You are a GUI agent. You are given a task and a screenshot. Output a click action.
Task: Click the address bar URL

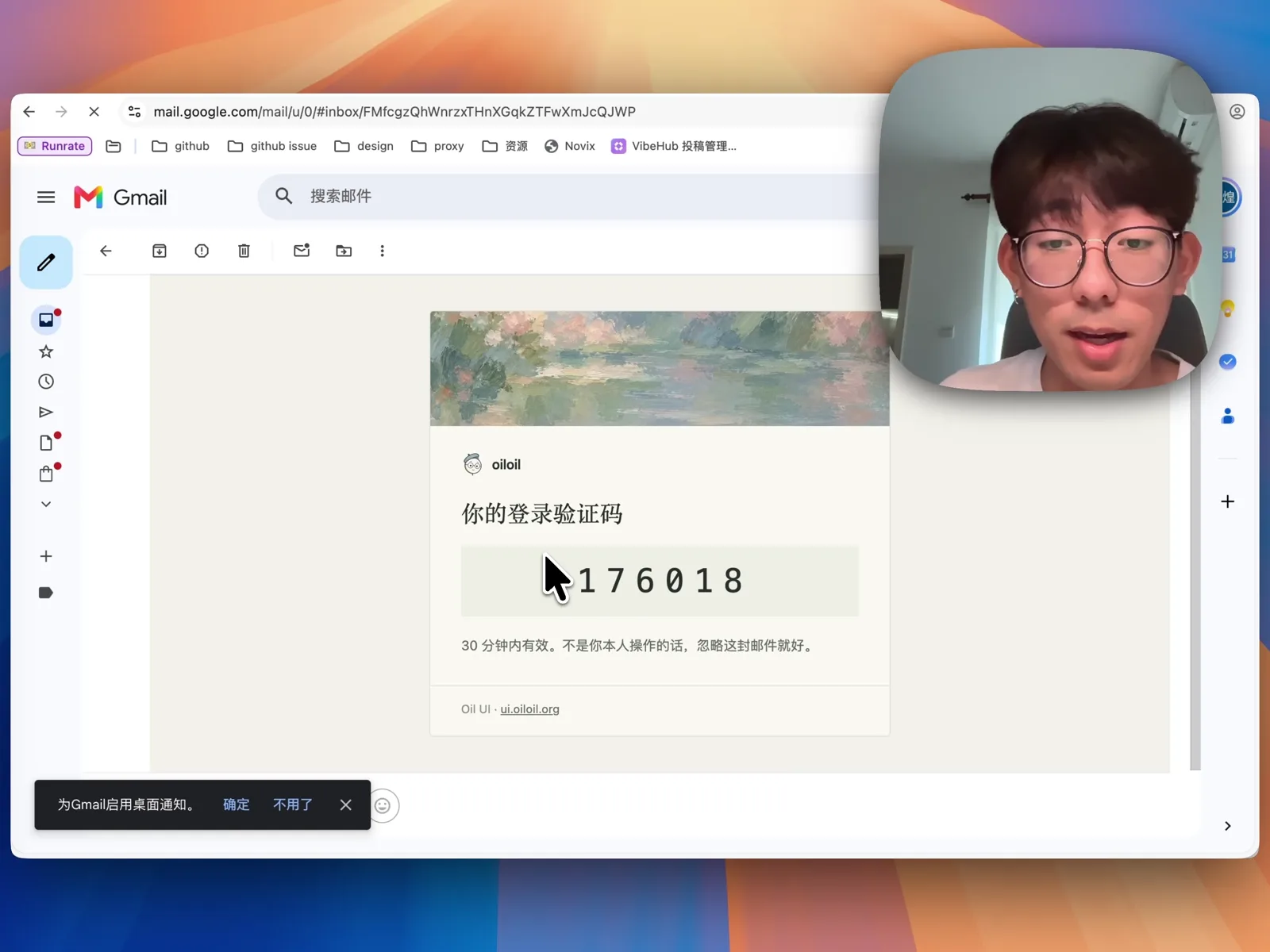pyautogui.click(x=394, y=112)
